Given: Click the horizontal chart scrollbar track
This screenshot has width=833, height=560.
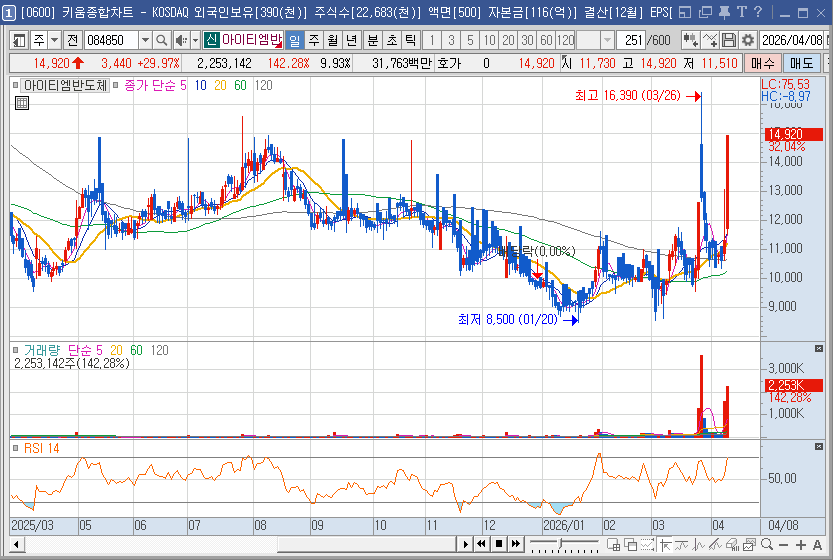Looking at the screenshot, I should point(240,544).
